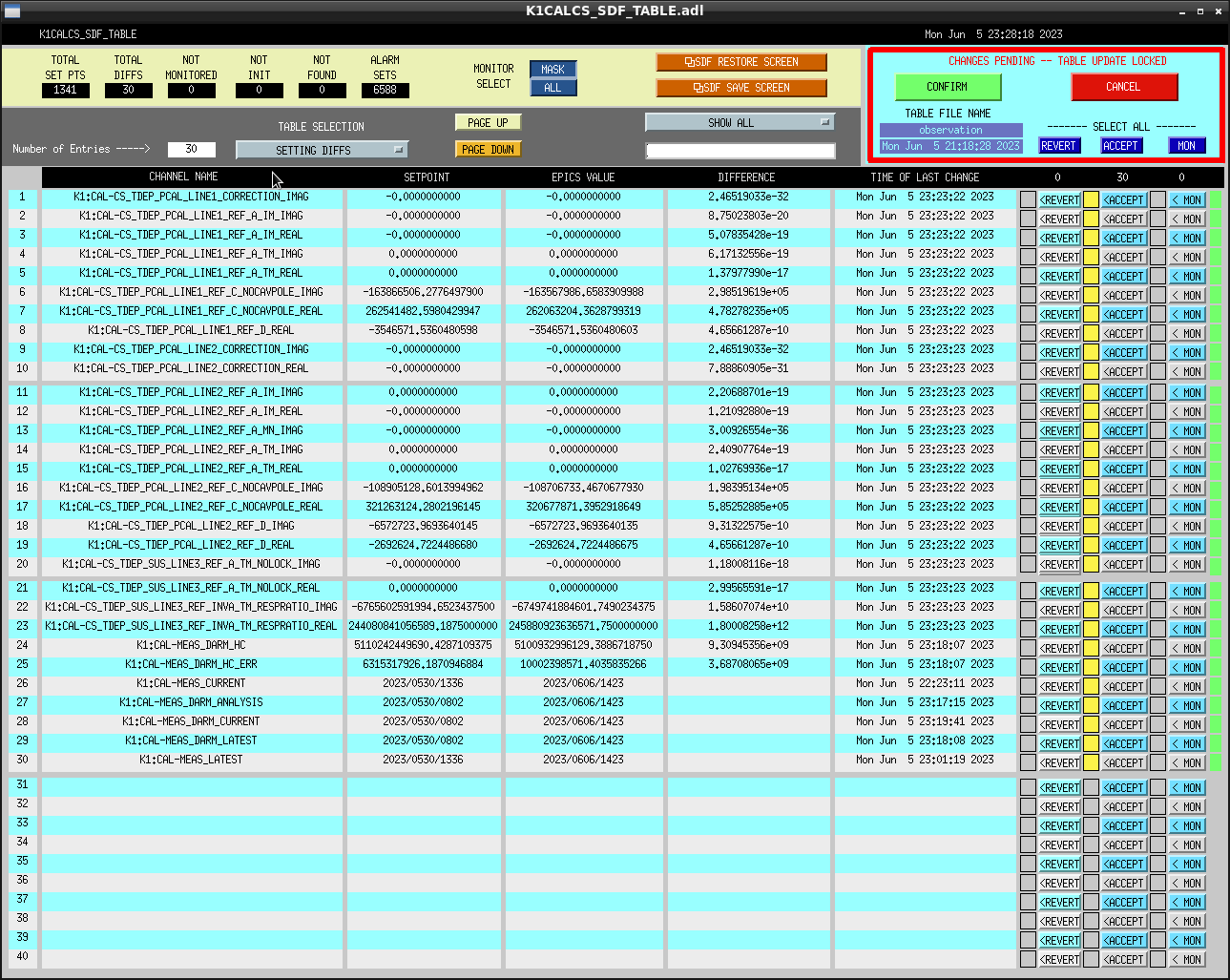The image size is (1230, 980).
Task: Select all REVERT in the SELECT ALL section
Action: point(1058,146)
